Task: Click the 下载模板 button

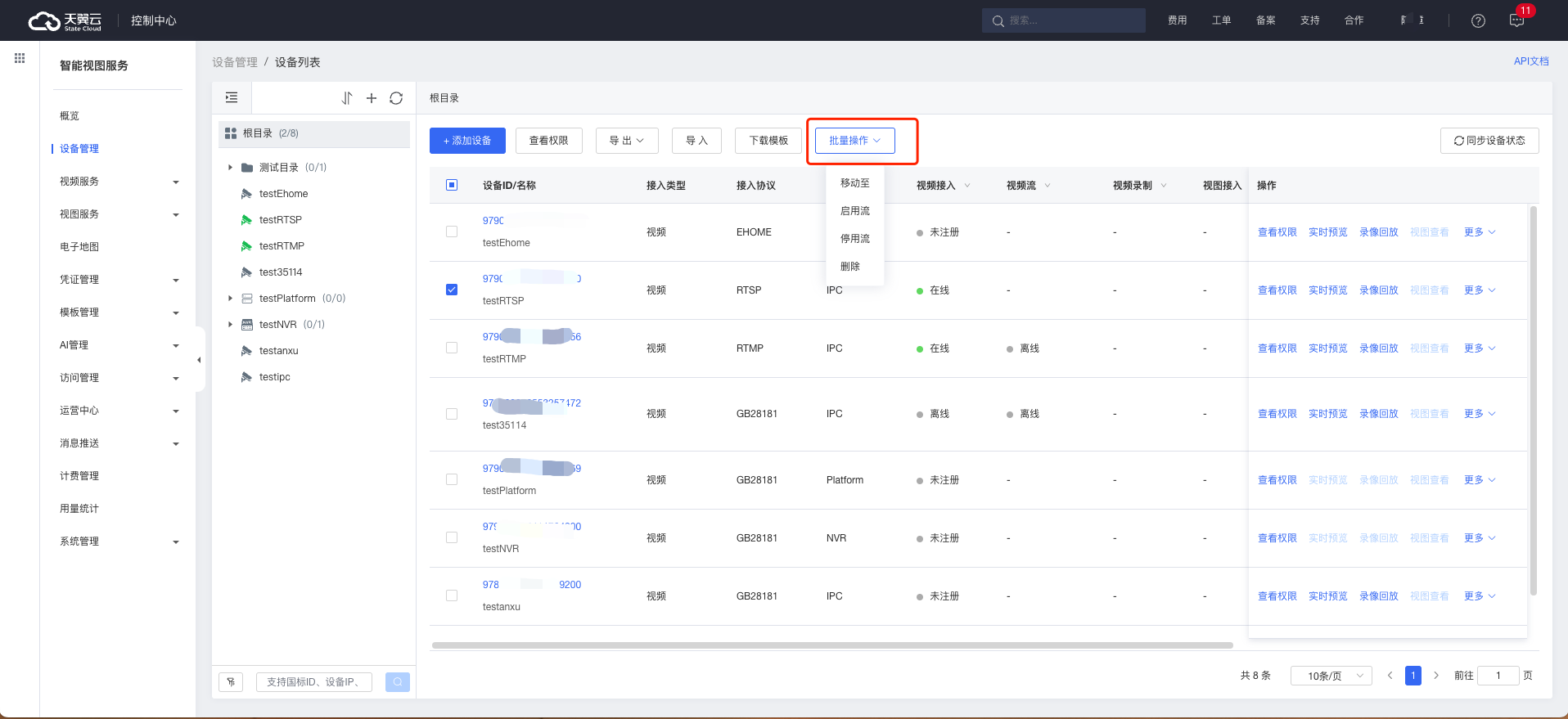Action: tap(768, 141)
